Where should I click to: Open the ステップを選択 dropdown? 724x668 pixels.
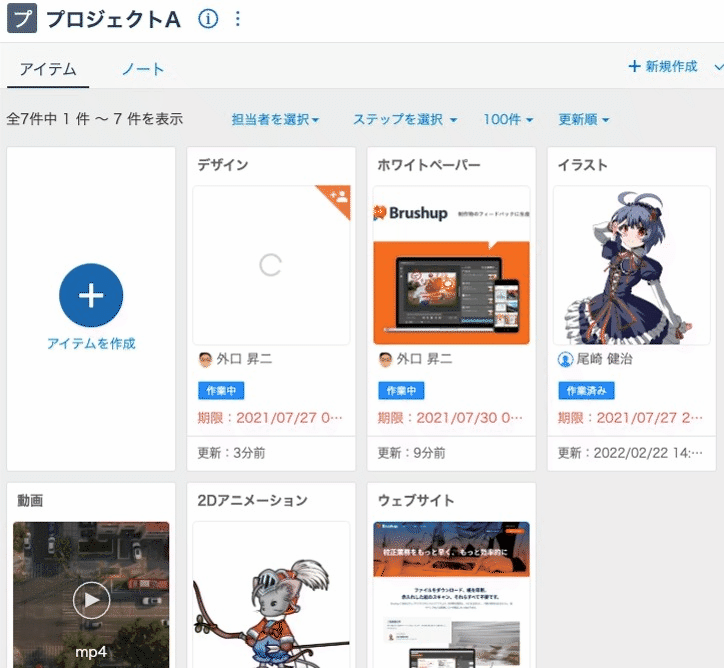[405, 120]
